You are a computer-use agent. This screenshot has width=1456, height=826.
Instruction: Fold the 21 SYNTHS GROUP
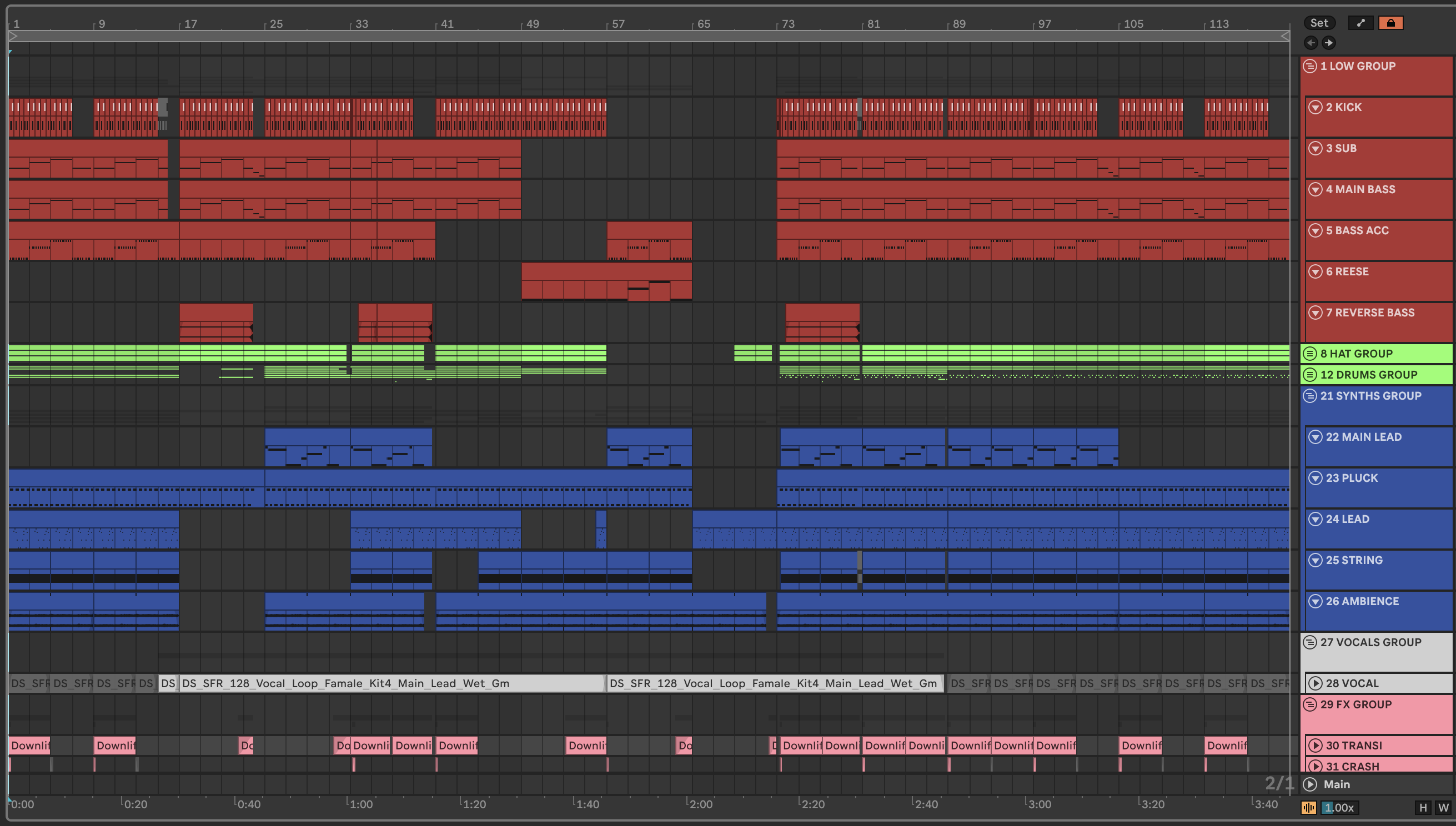(x=1309, y=396)
